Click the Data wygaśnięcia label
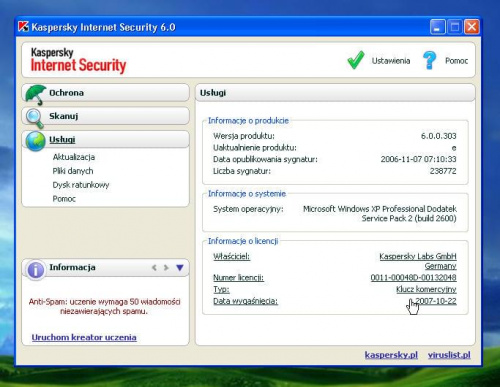Viewport: 500px width, 387px height. [x=245, y=301]
